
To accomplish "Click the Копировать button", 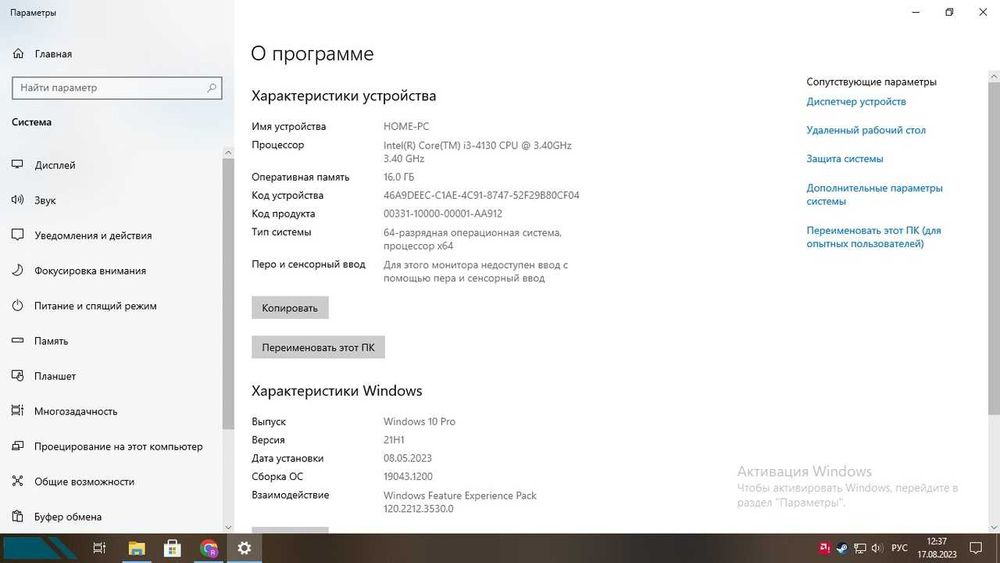I will 290,308.
